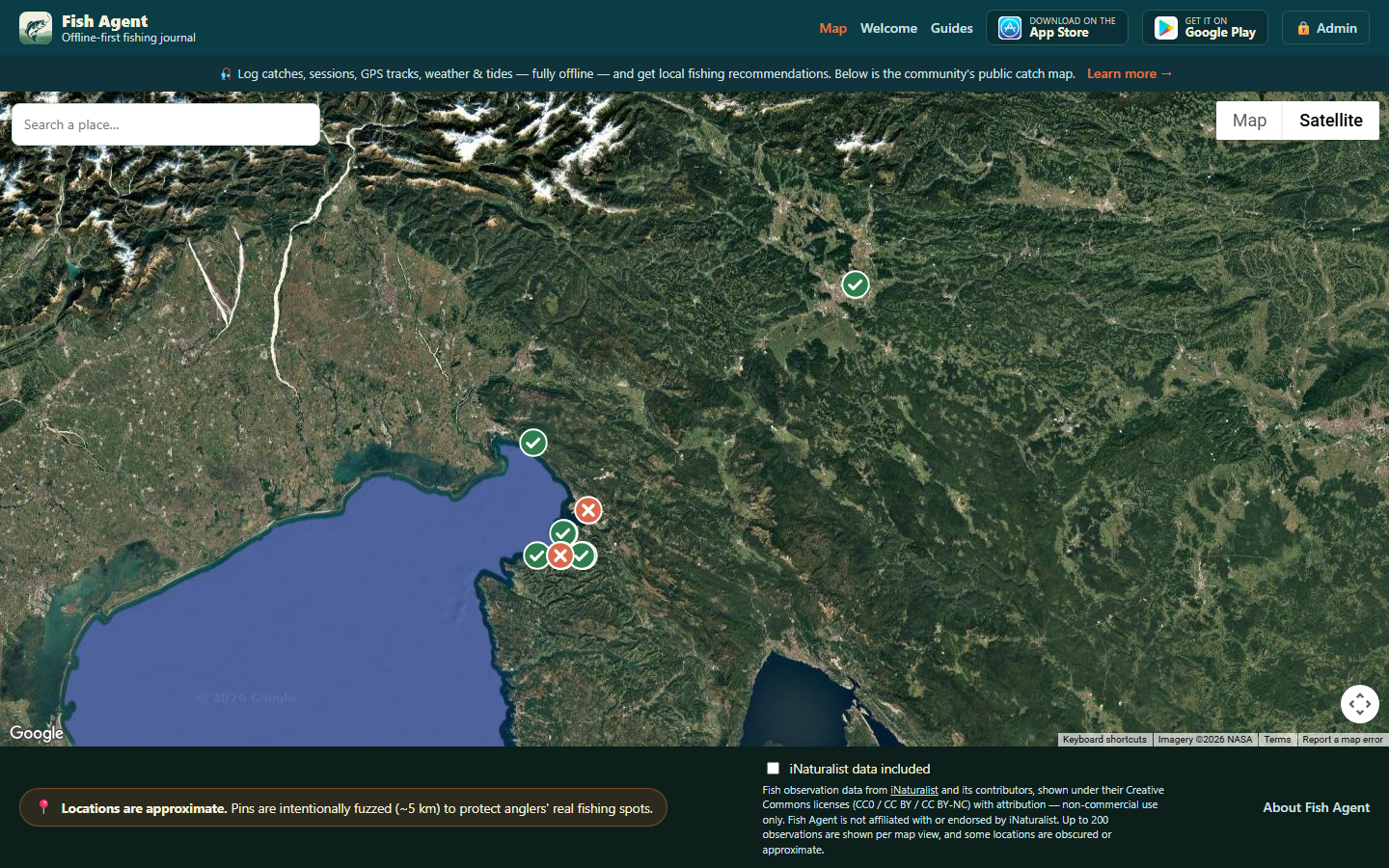Click the Google Play icon badge
1389x868 pixels.
[1166, 28]
